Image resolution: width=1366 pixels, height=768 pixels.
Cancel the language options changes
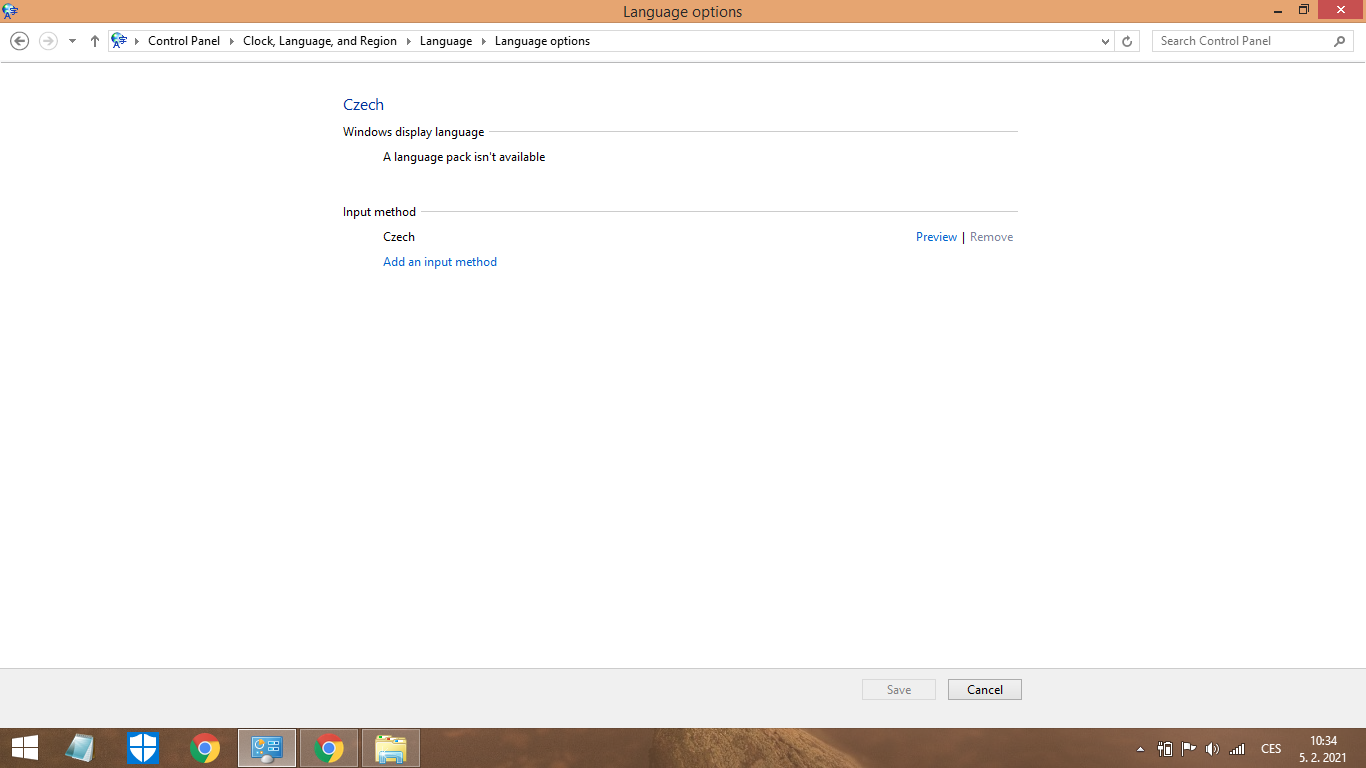pyautogui.click(x=985, y=690)
